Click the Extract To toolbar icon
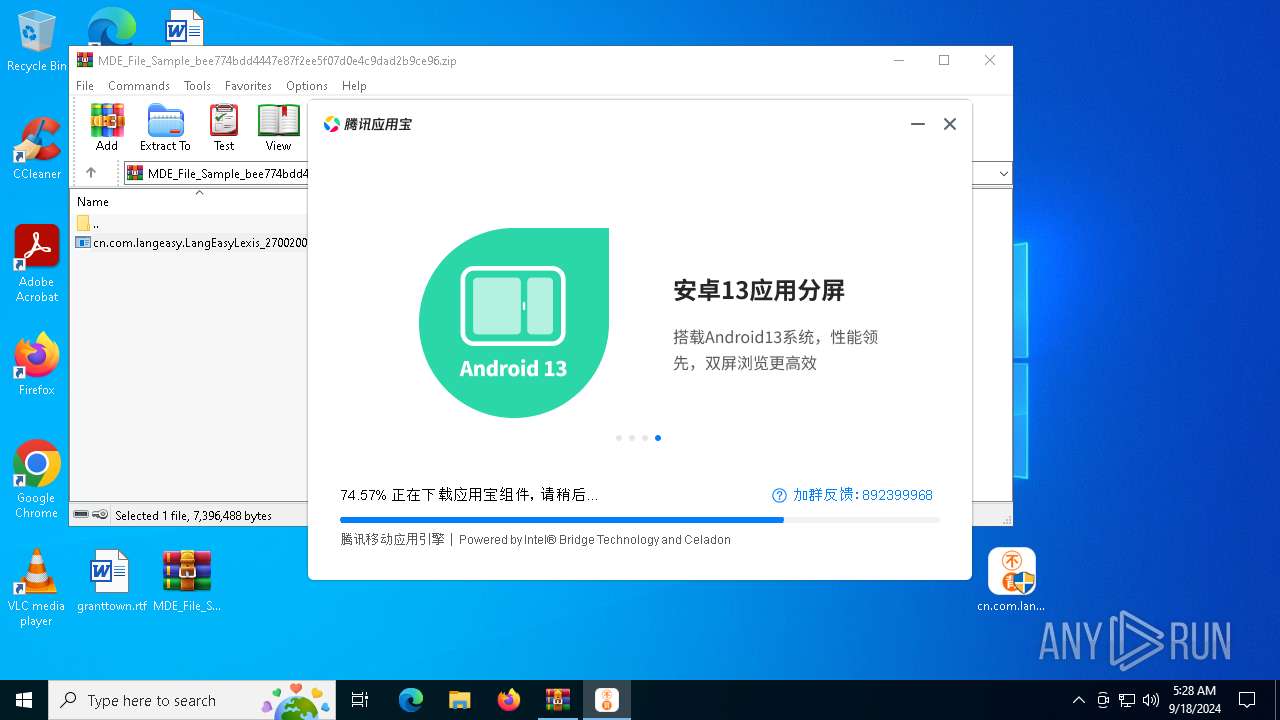1280x720 pixels. tap(165, 127)
